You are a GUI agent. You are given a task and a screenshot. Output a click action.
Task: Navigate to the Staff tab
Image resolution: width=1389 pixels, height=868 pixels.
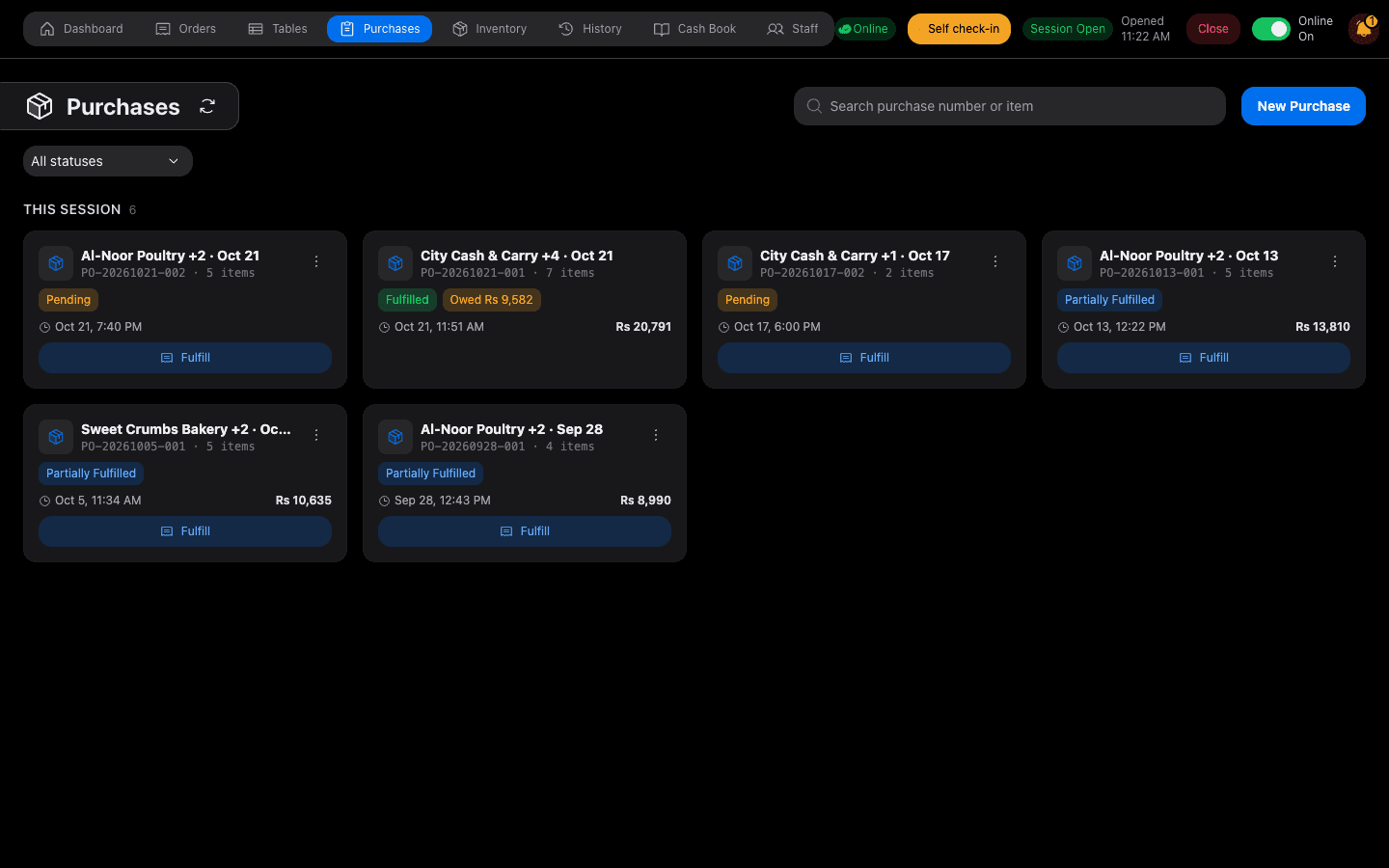click(x=793, y=29)
